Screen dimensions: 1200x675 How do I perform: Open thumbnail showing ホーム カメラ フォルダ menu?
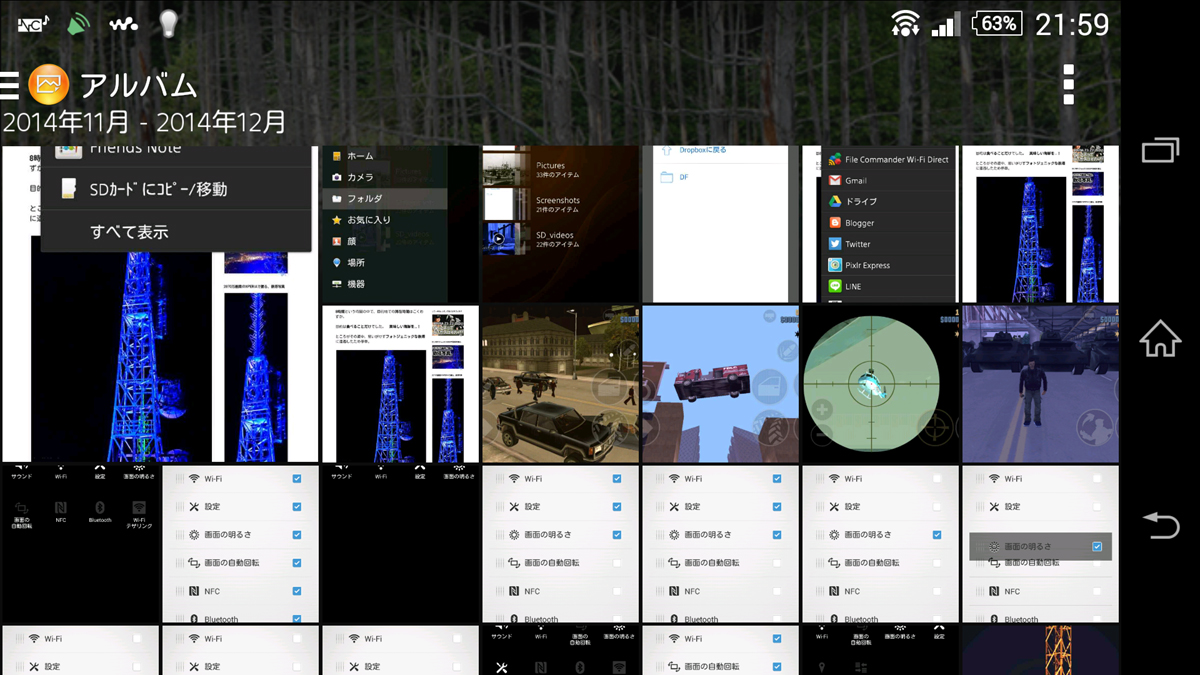tap(400, 224)
